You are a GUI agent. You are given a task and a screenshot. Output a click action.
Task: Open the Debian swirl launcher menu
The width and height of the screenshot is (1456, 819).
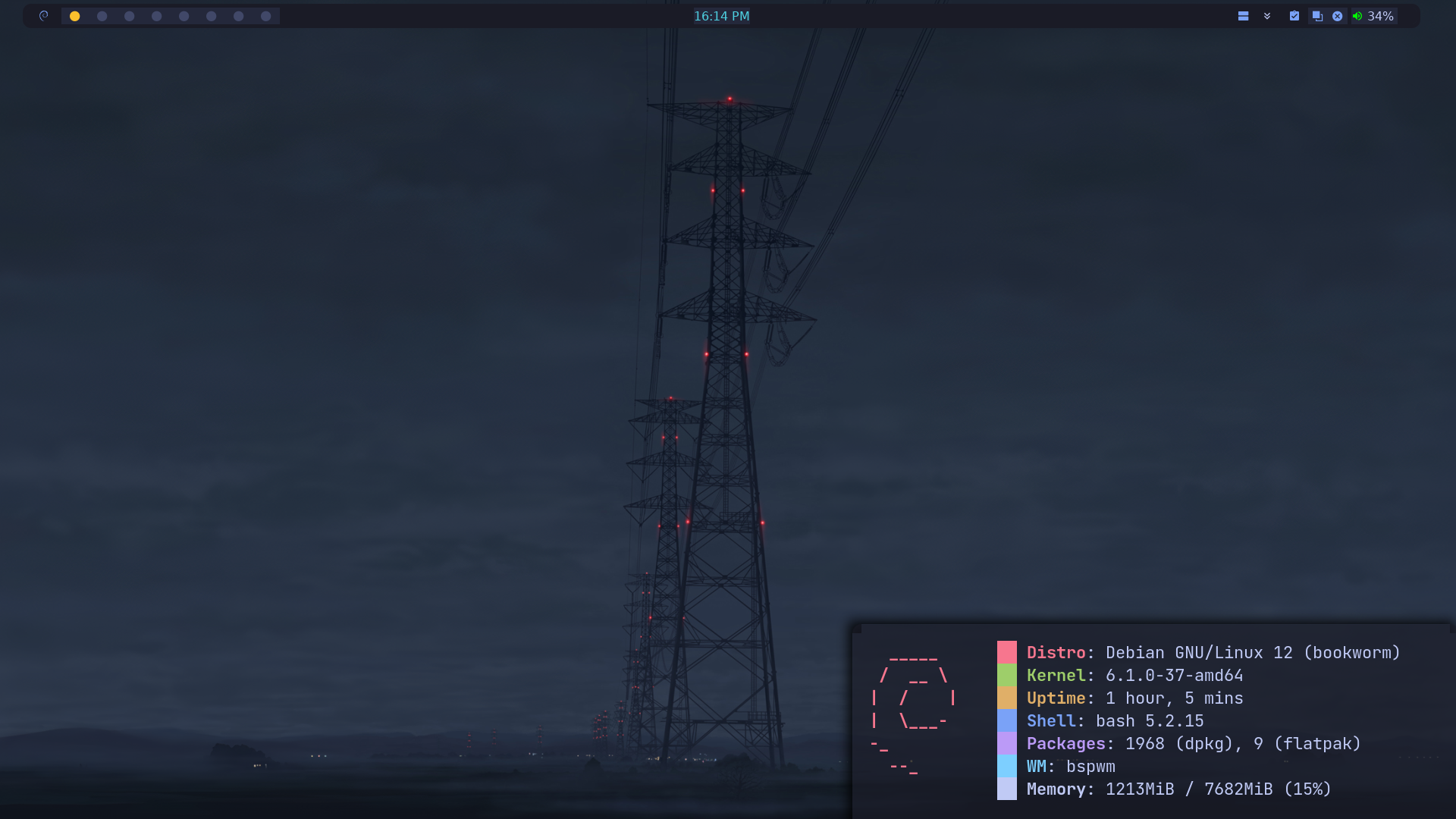tap(44, 16)
